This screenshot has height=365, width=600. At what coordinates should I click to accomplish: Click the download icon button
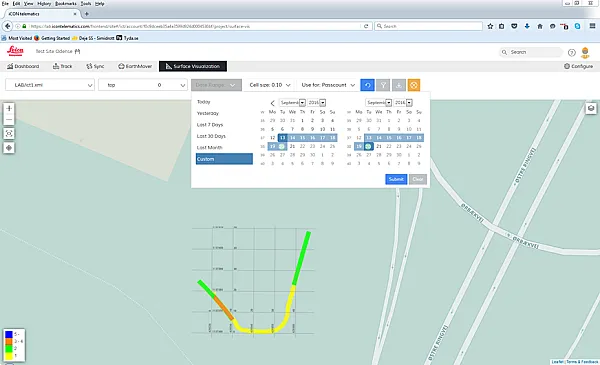(x=398, y=85)
